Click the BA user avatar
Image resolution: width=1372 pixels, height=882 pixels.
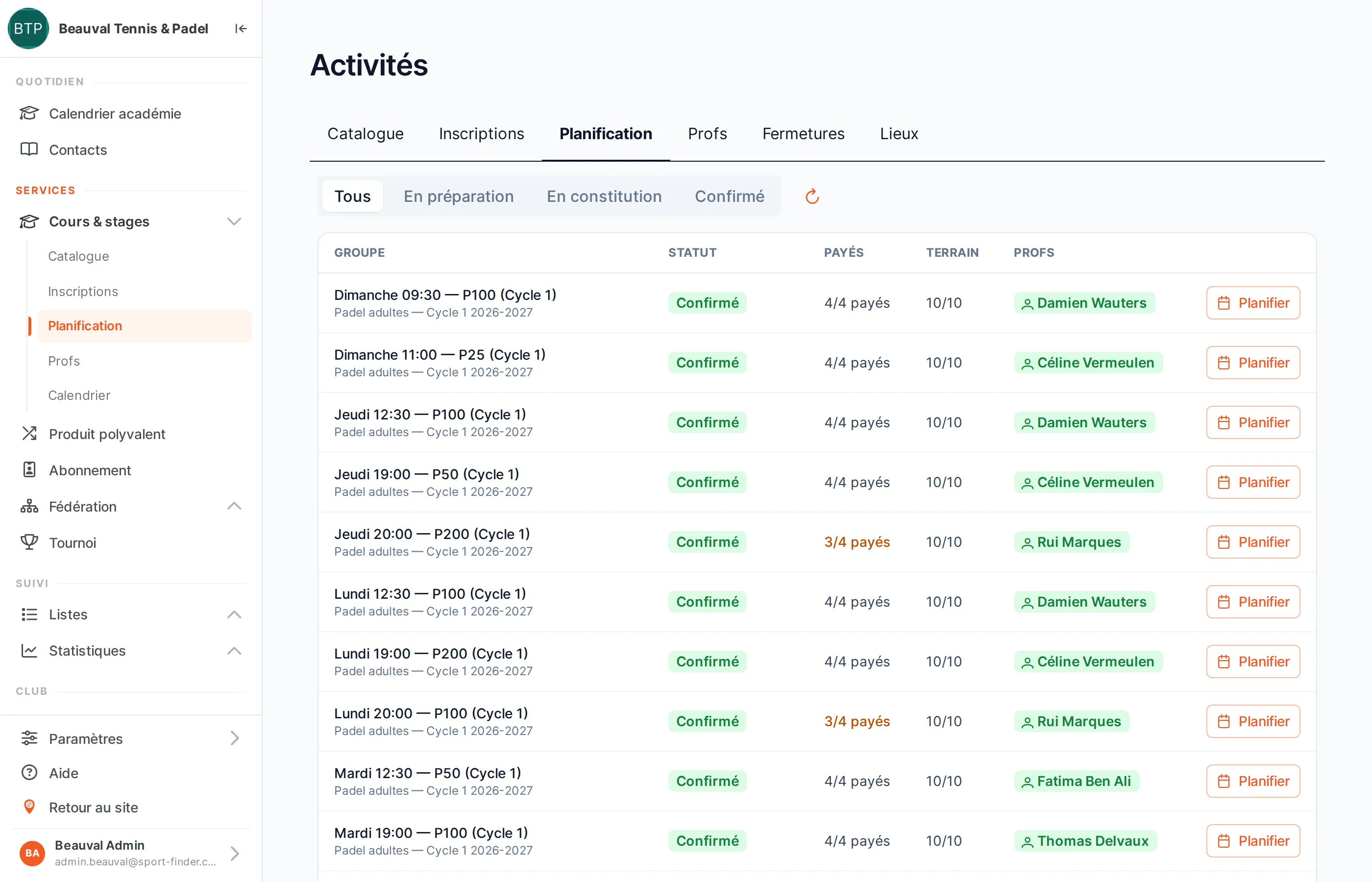point(32,854)
